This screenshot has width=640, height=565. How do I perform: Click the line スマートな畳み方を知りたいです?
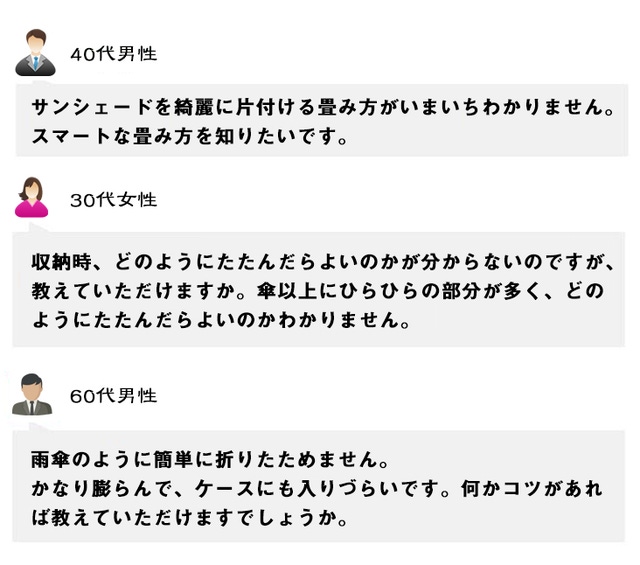click(189, 136)
